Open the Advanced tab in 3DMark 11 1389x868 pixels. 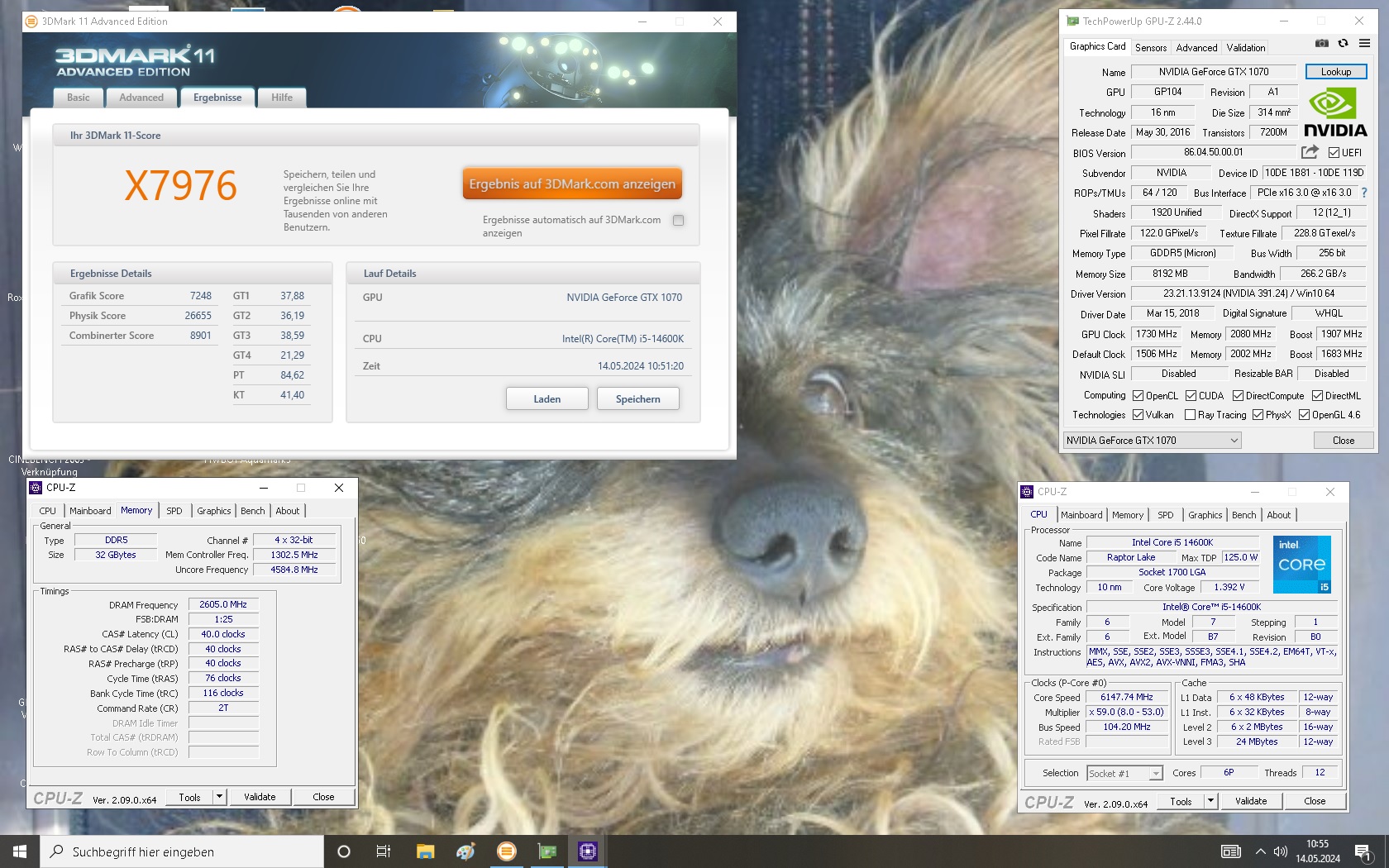pos(141,98)
